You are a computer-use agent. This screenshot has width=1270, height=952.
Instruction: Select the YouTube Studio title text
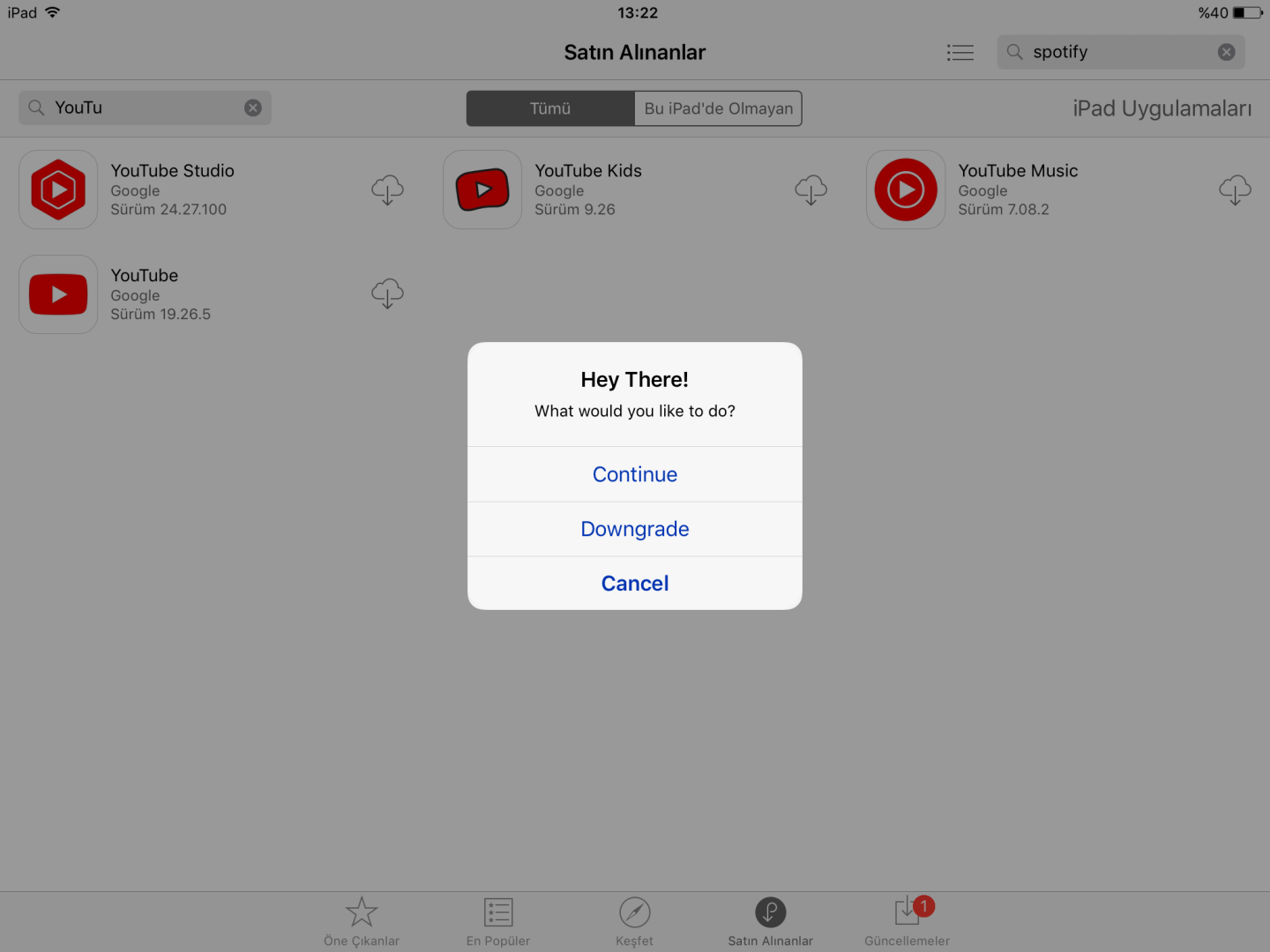point(173,171)
